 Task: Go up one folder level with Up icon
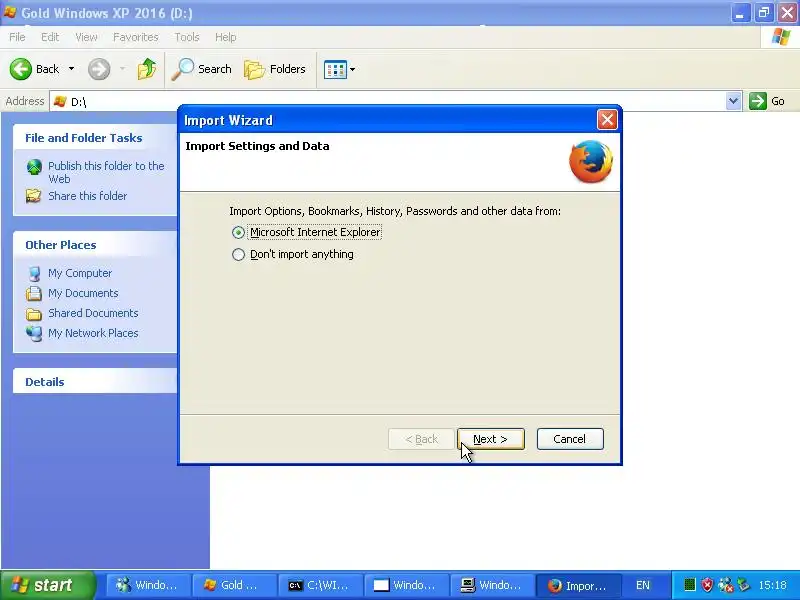pos(146,69)
